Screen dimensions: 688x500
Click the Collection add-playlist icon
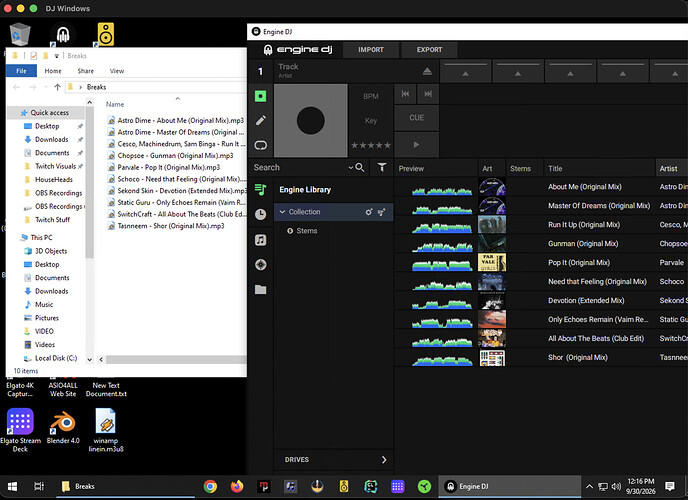pos(381,212)
